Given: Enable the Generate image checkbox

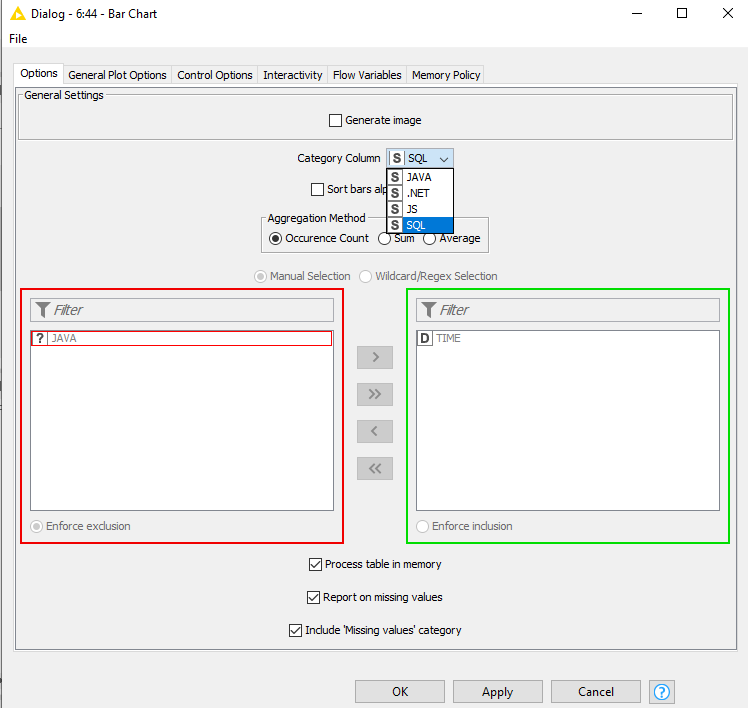Looking at the screenshot, I should coord(335,120).
